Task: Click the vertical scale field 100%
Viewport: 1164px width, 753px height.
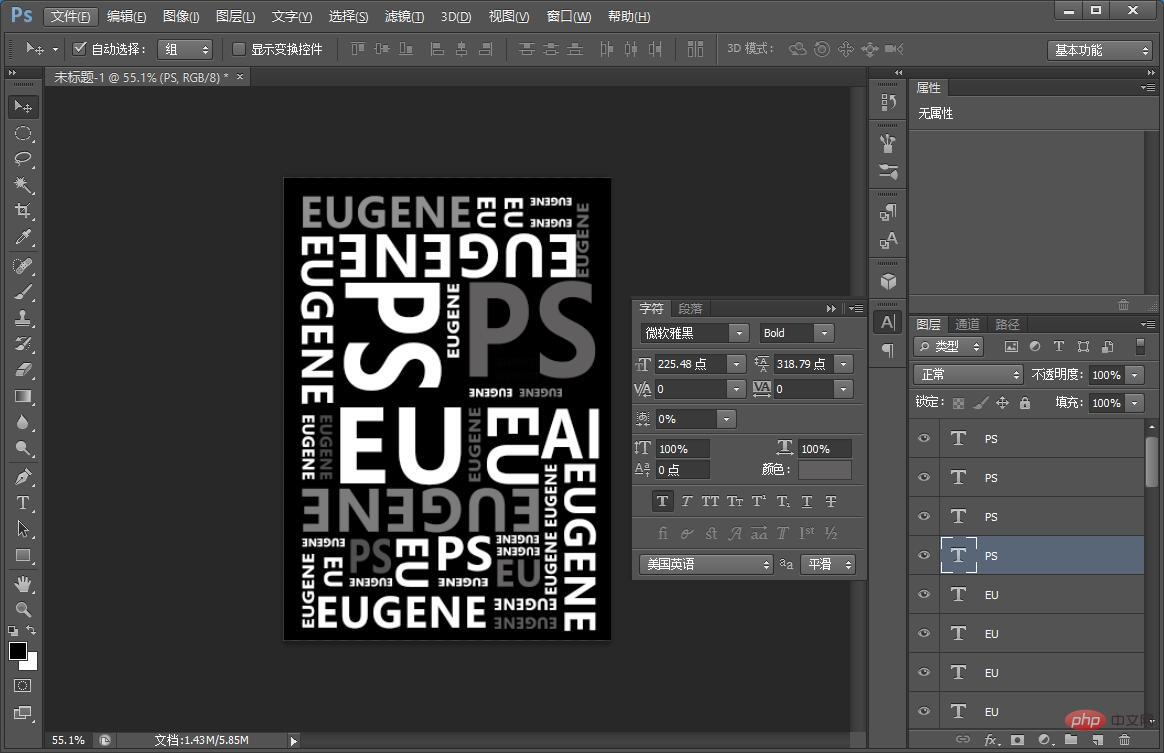Action: coord(681,449)
